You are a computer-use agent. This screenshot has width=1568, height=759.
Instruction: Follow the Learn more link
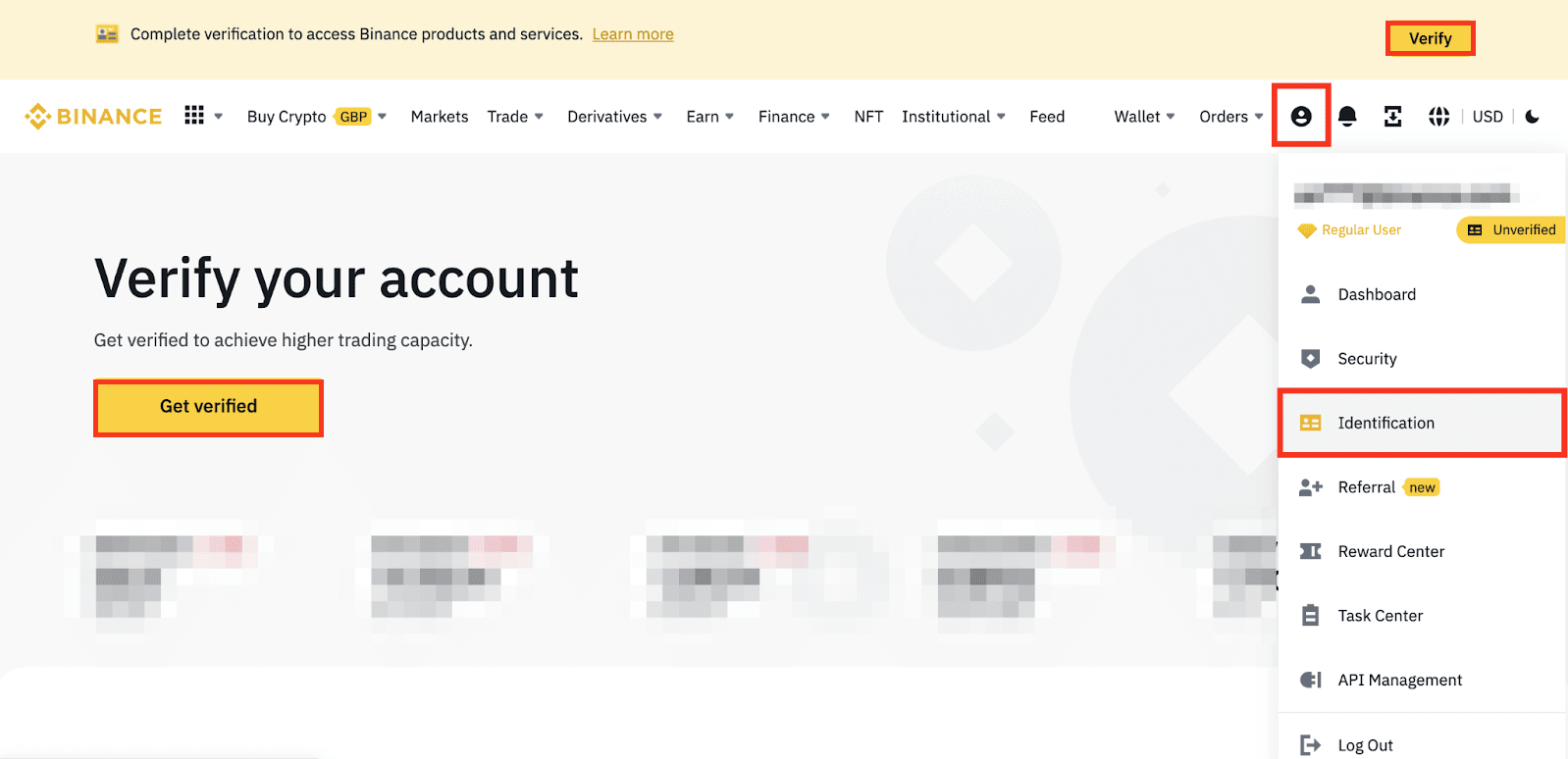(x=633, y=34)
